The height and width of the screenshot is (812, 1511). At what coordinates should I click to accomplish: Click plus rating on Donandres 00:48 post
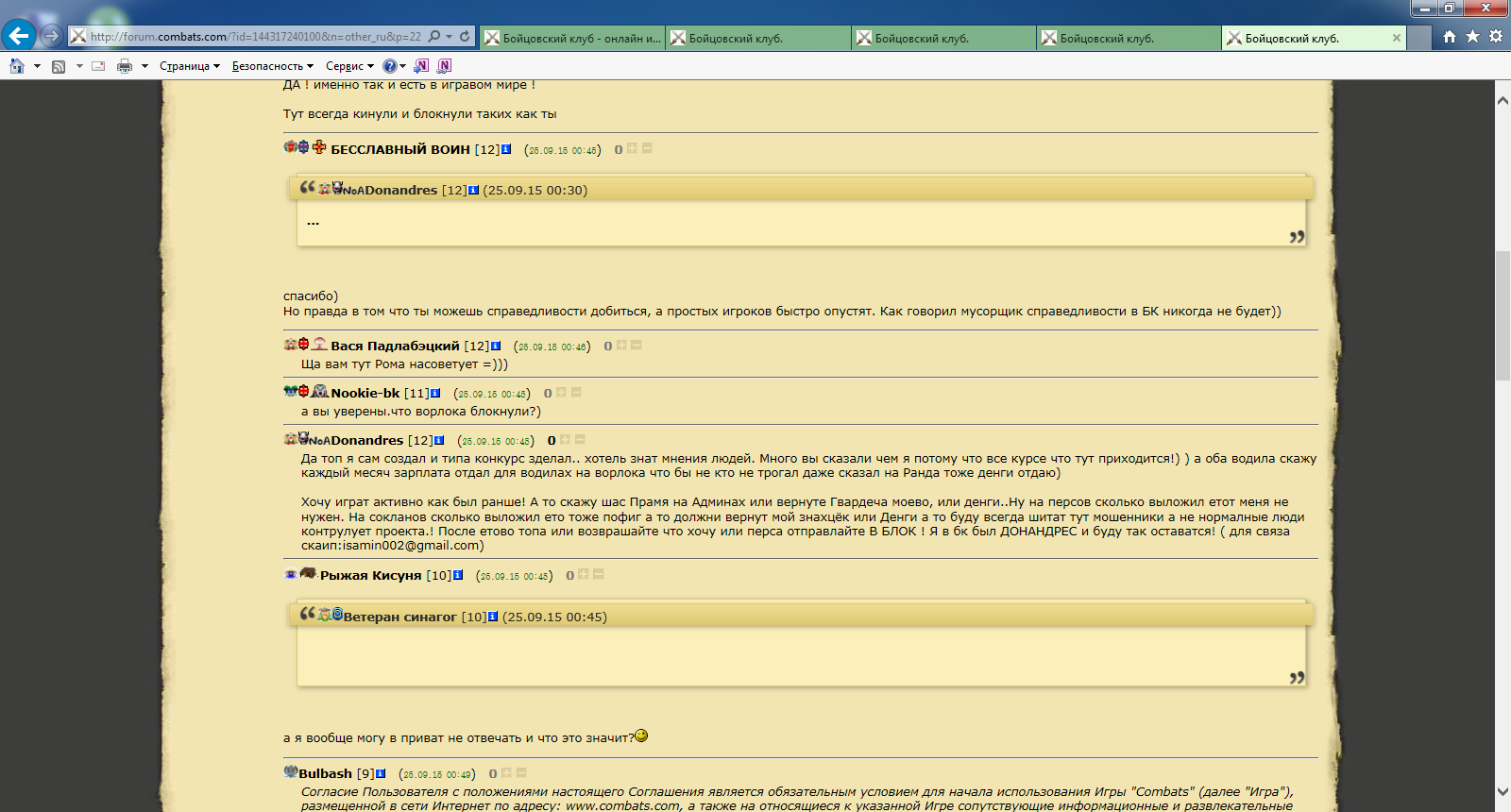tap(565, 439)
